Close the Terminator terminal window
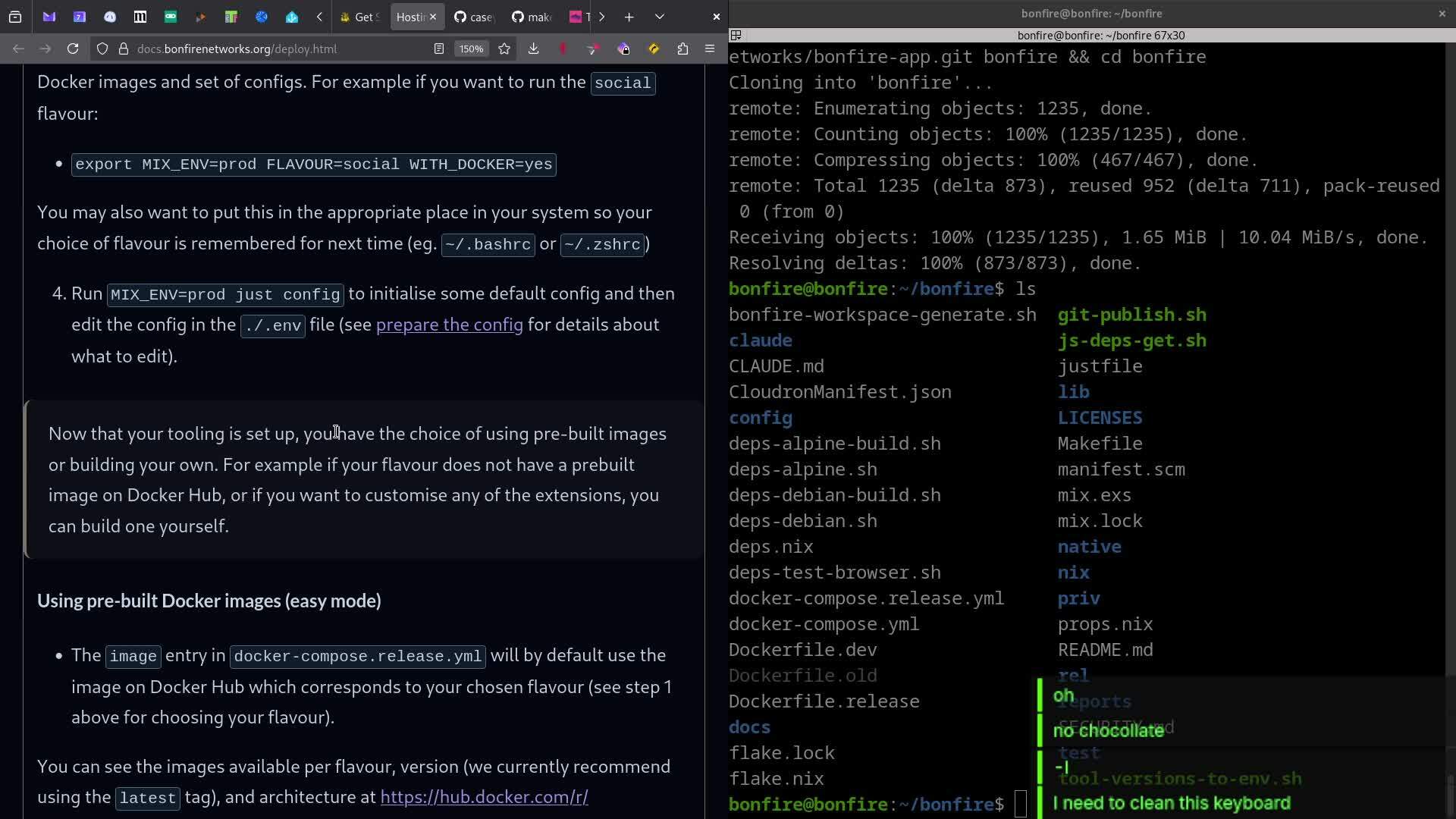This screenshot has height=819, width=1456. [1442, 13]
